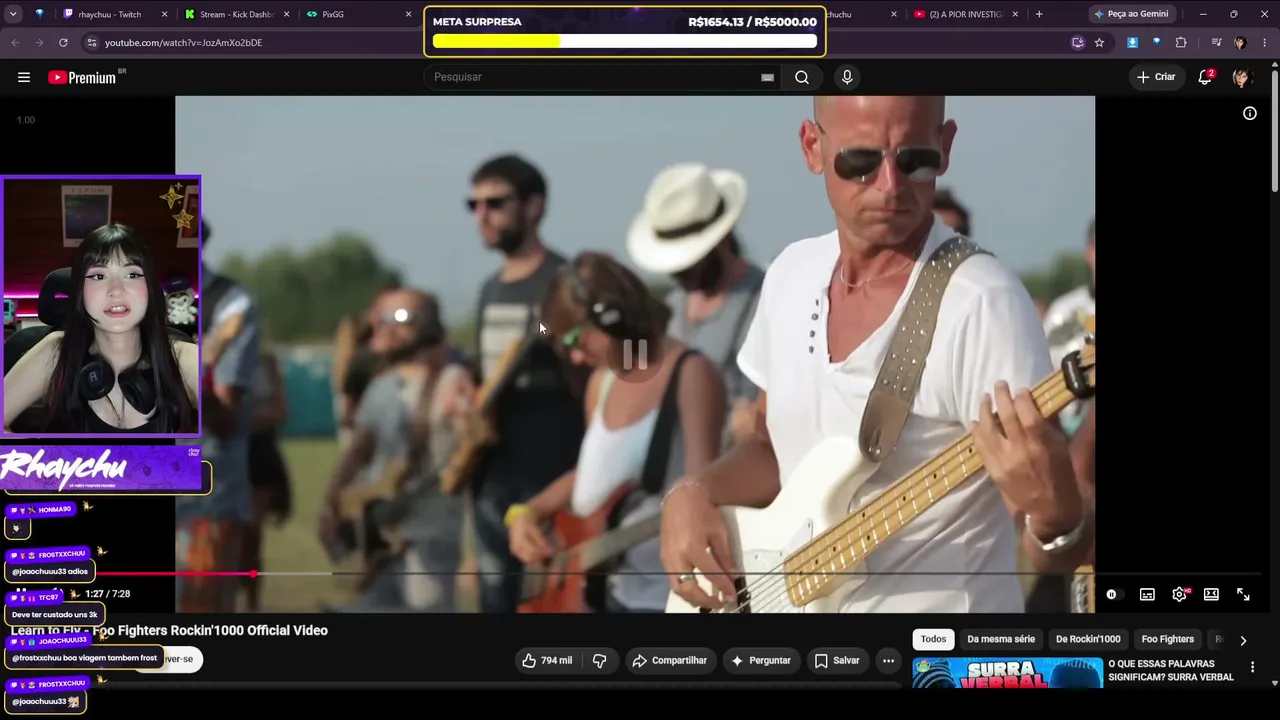
Task: Open Chrome three-dot menu
Action: [x=1265, y=43]
